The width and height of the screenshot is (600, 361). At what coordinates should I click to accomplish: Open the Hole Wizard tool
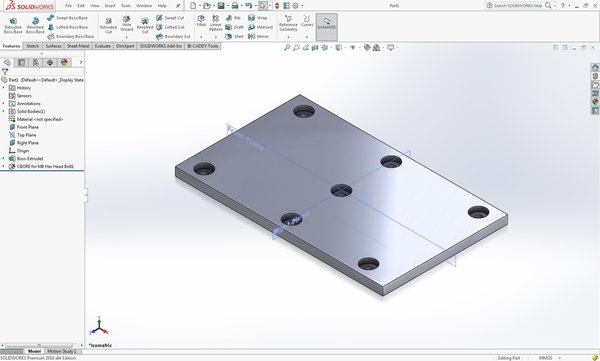click(x=127, y=24)
